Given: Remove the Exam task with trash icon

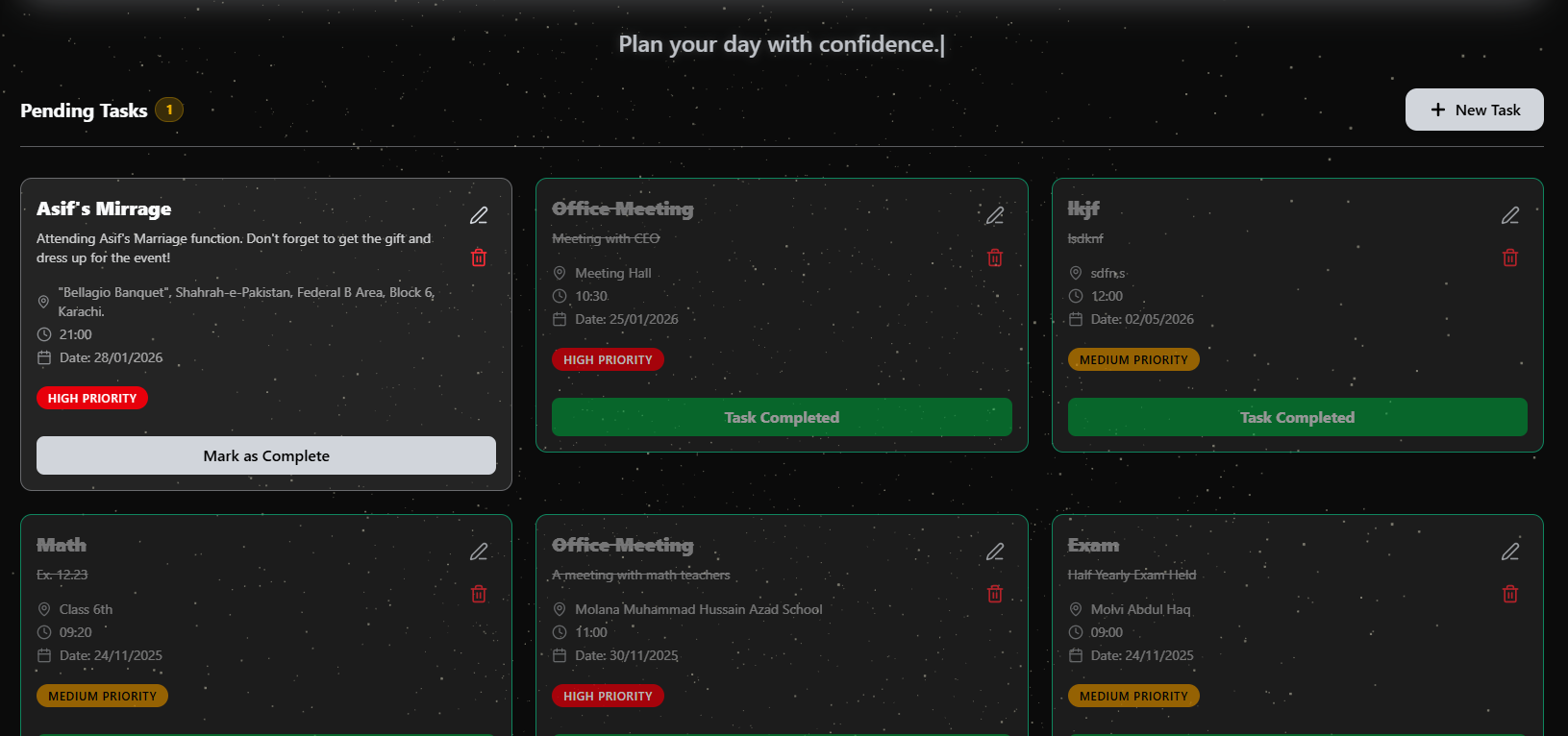Looking at the screenshot, I should pos(1510,594).
